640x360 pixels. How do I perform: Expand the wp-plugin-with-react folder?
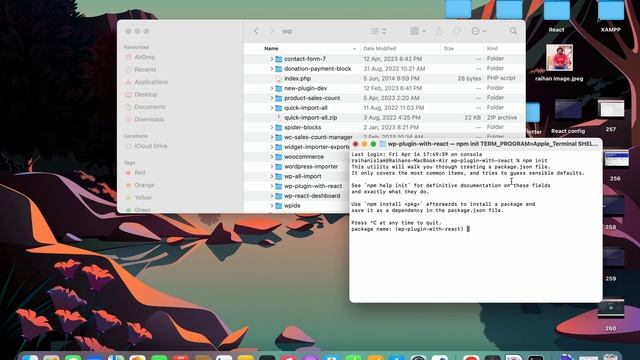(271, 187)
